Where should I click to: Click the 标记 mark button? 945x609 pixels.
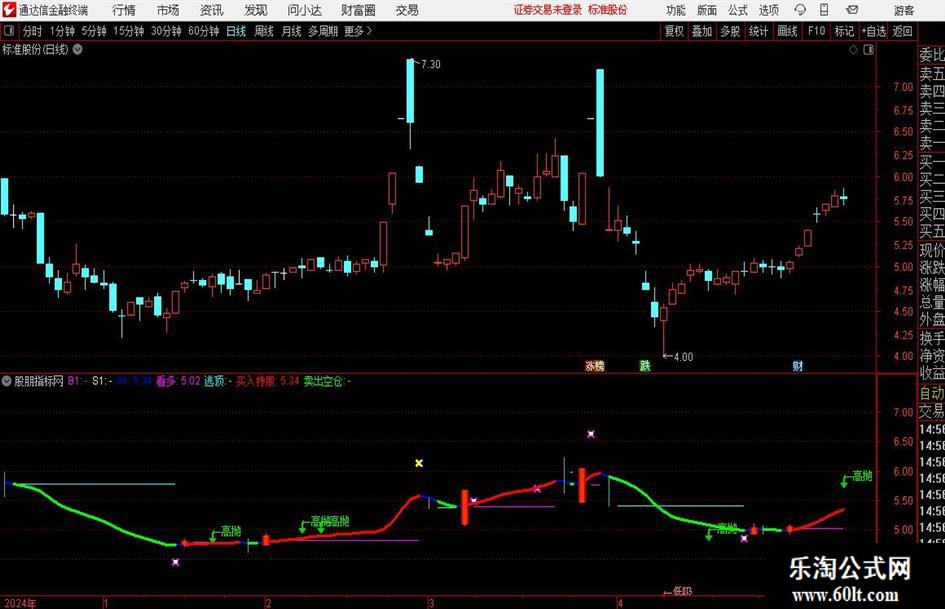(x=844, y=31)
